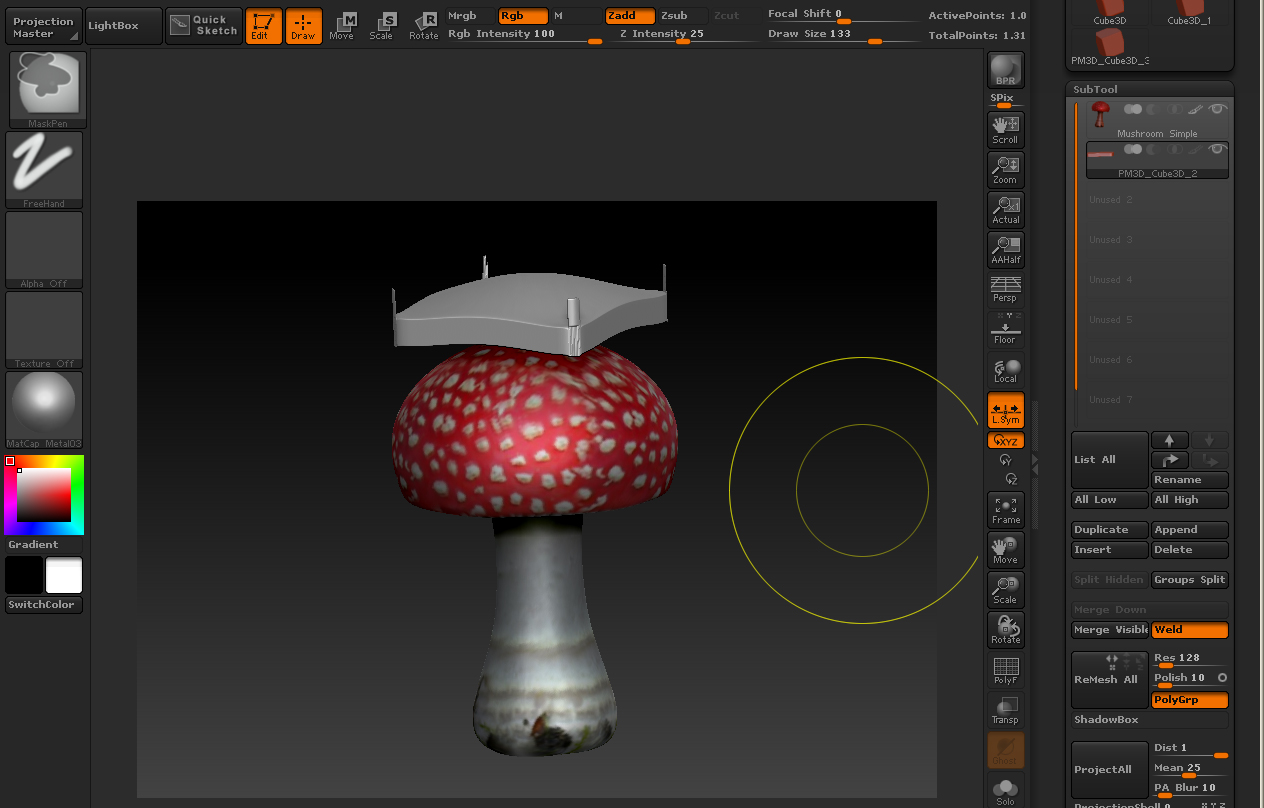Viewport: 1264px width, 808px height.
Task: Toggle PolyF polyframe display
Action: coord(1006,670)
